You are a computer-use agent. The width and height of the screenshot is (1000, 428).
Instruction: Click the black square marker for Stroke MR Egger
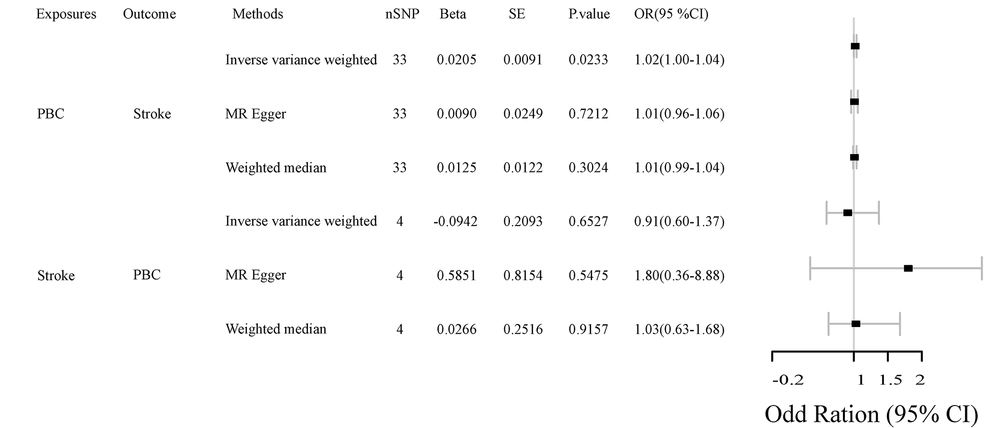pos(908,269)
